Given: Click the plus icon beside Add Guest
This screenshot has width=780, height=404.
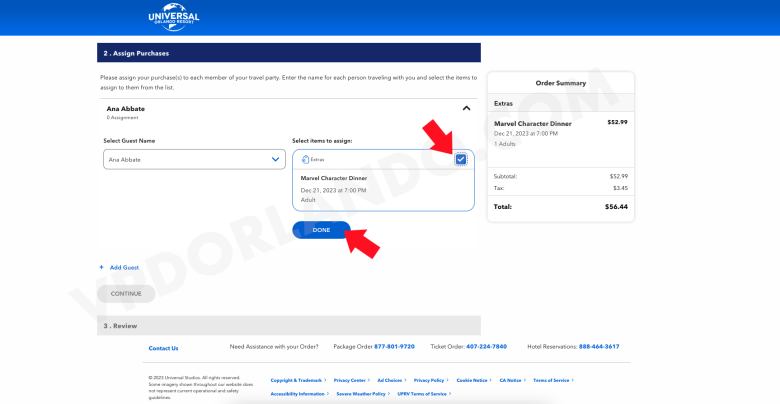Looking at the screenshot, I should (x=102, y=267).
